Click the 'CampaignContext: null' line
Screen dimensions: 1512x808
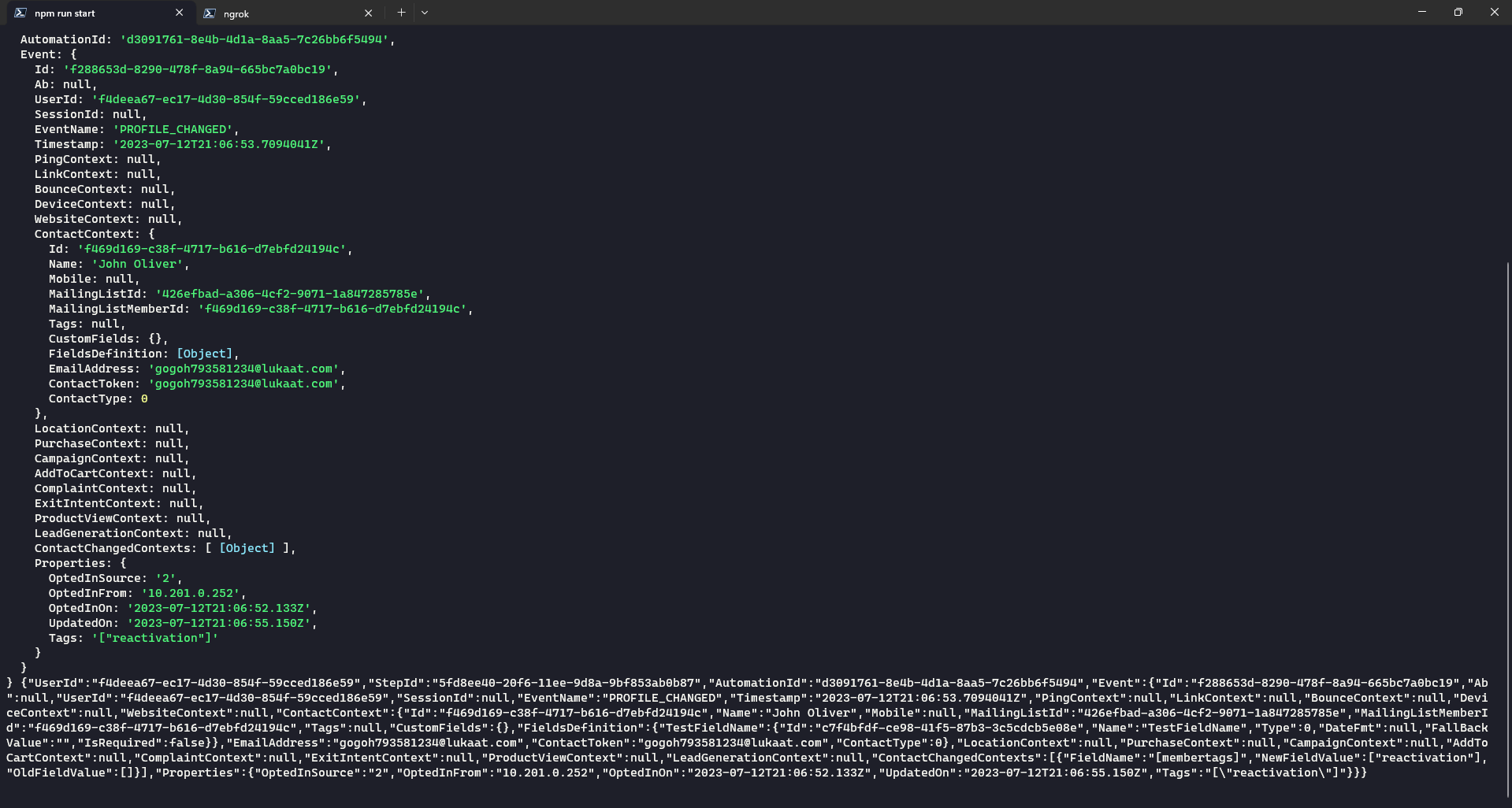(x=112, y=458)
